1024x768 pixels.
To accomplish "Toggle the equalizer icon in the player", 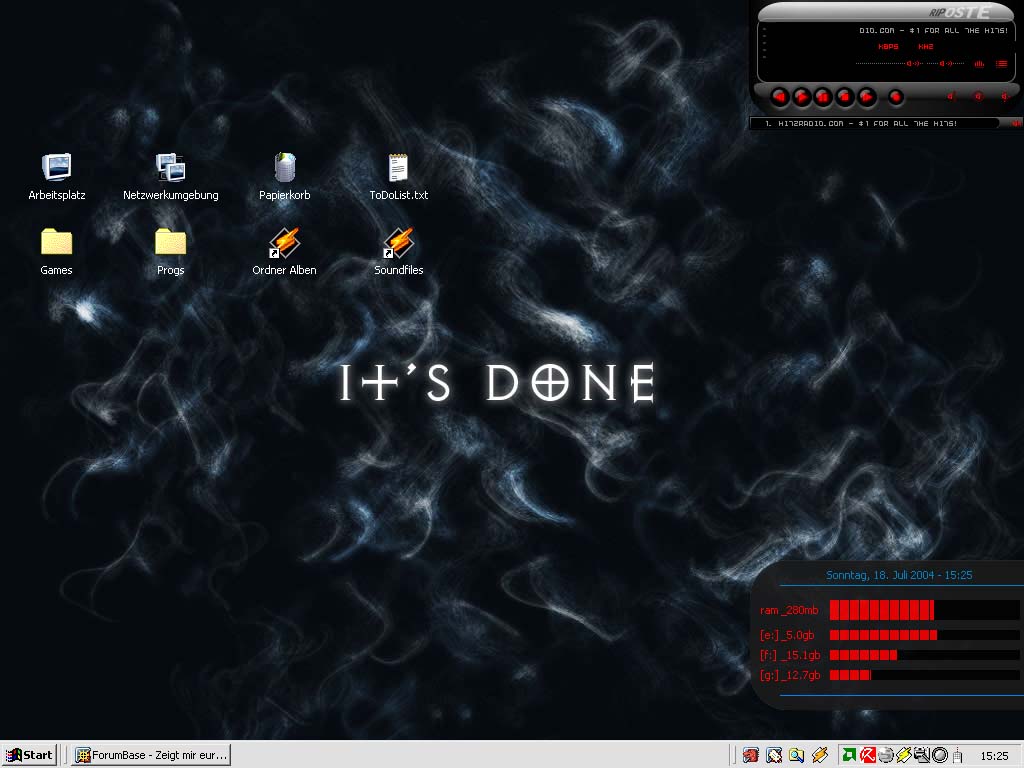I will click(979, 63).
